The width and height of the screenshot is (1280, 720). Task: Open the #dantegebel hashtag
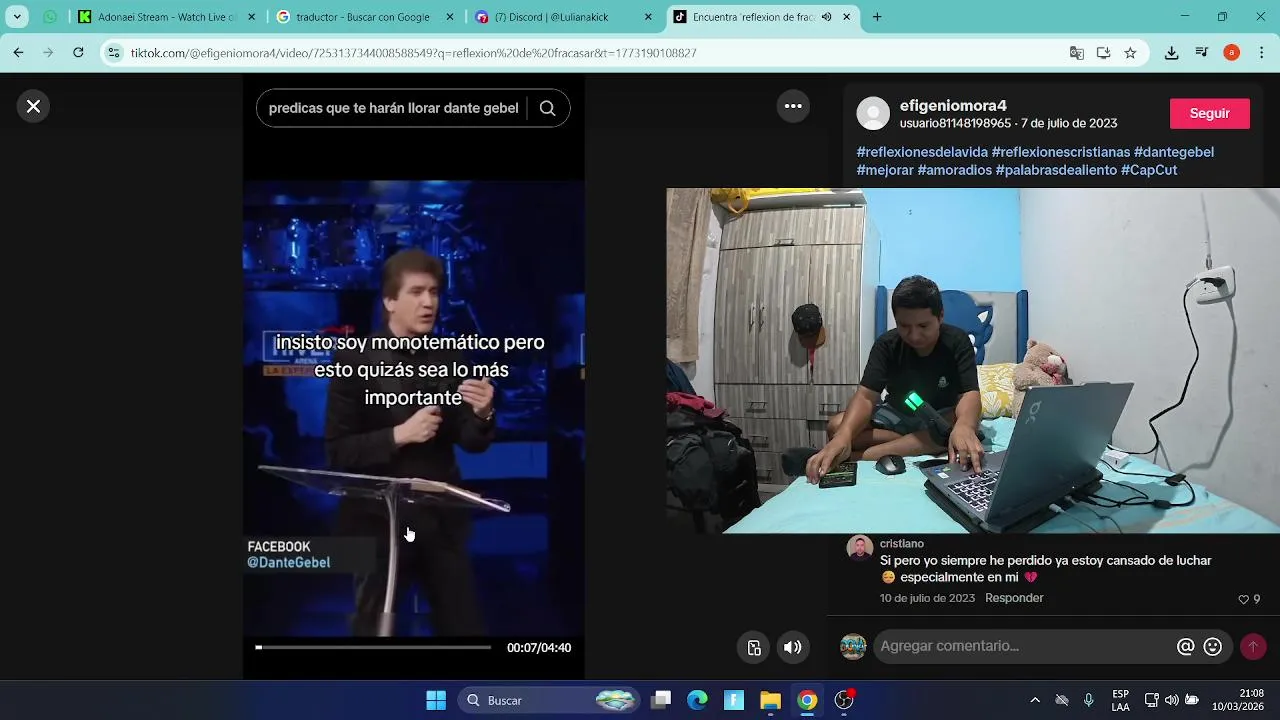pos(1174,152)
